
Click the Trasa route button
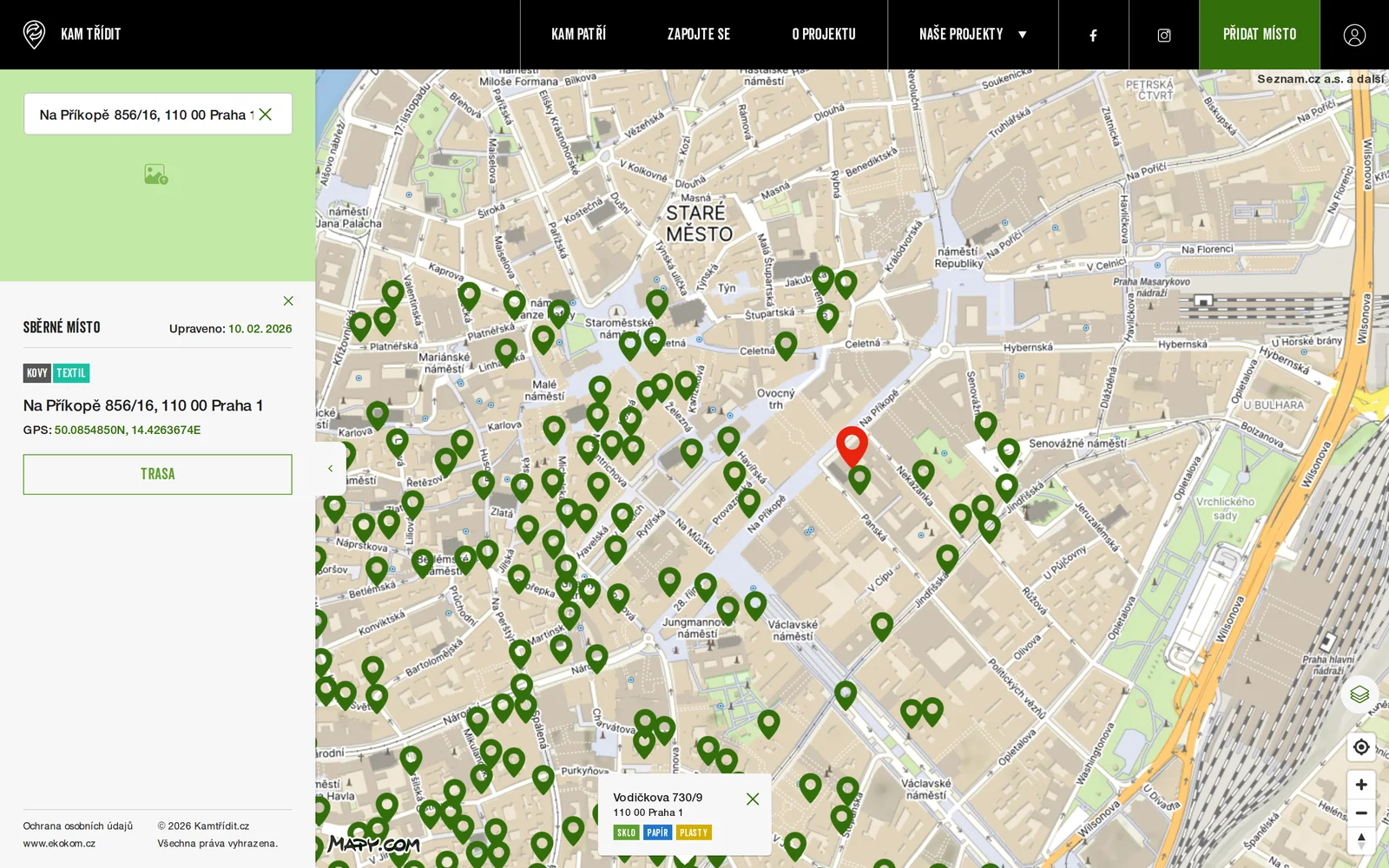tap(158, 474)
